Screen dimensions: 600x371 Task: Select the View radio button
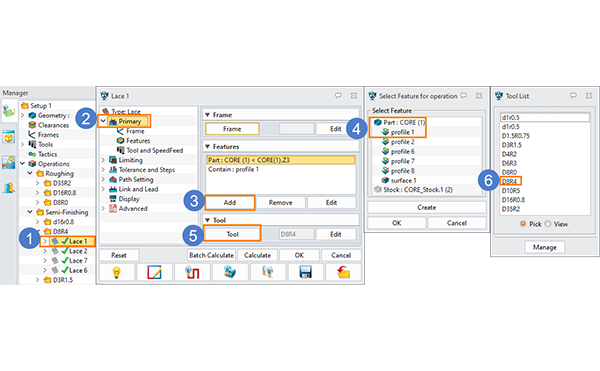point(548,224)
